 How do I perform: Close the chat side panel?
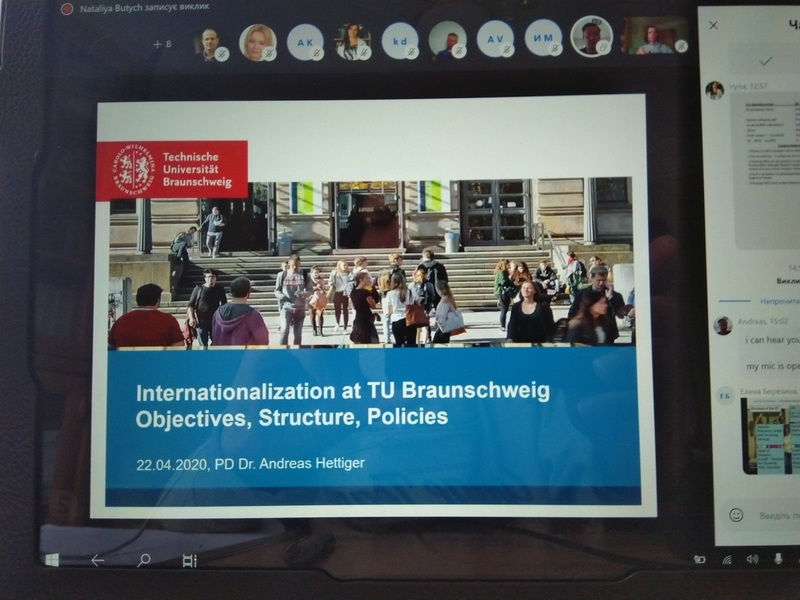pyautogui.click(x=713, y=25)
